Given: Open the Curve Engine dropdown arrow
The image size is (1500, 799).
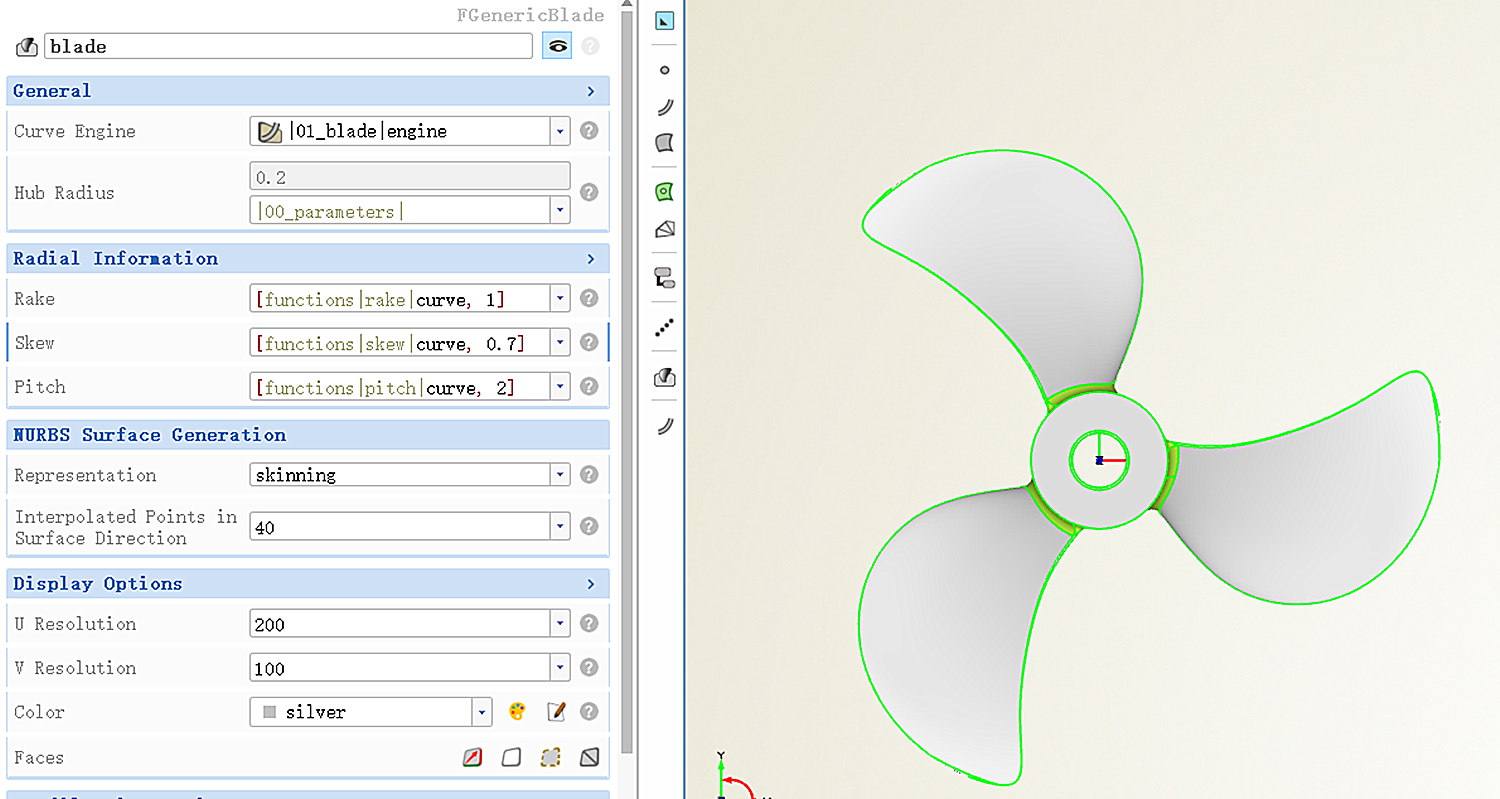Looking at the screenshot, I should click(560, 131).
